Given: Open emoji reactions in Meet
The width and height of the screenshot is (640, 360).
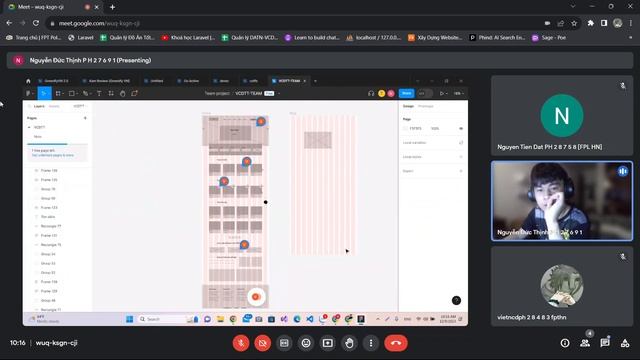Looking at the screenshot, I should (306, 343).
